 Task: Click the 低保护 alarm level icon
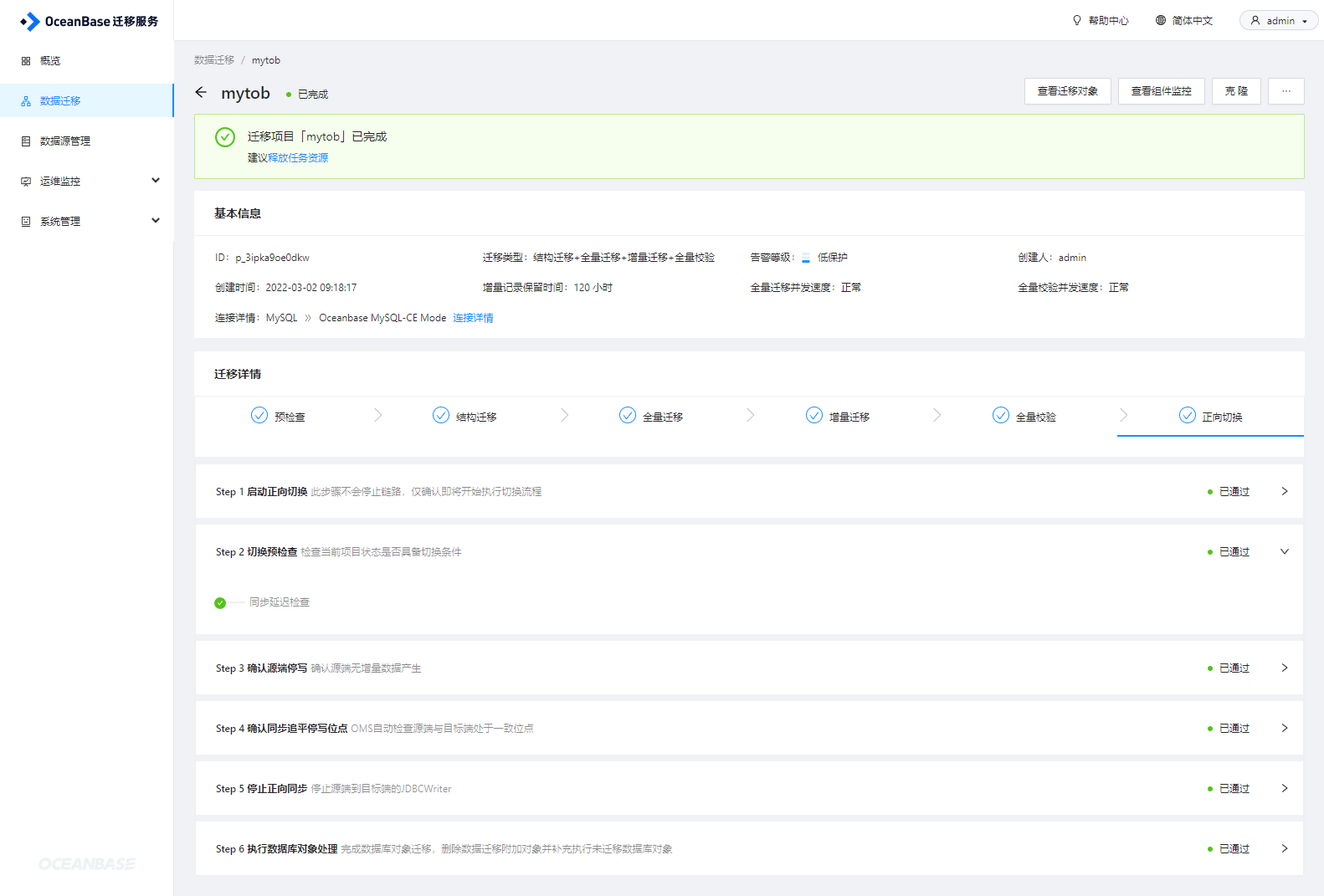click(806, 259)
